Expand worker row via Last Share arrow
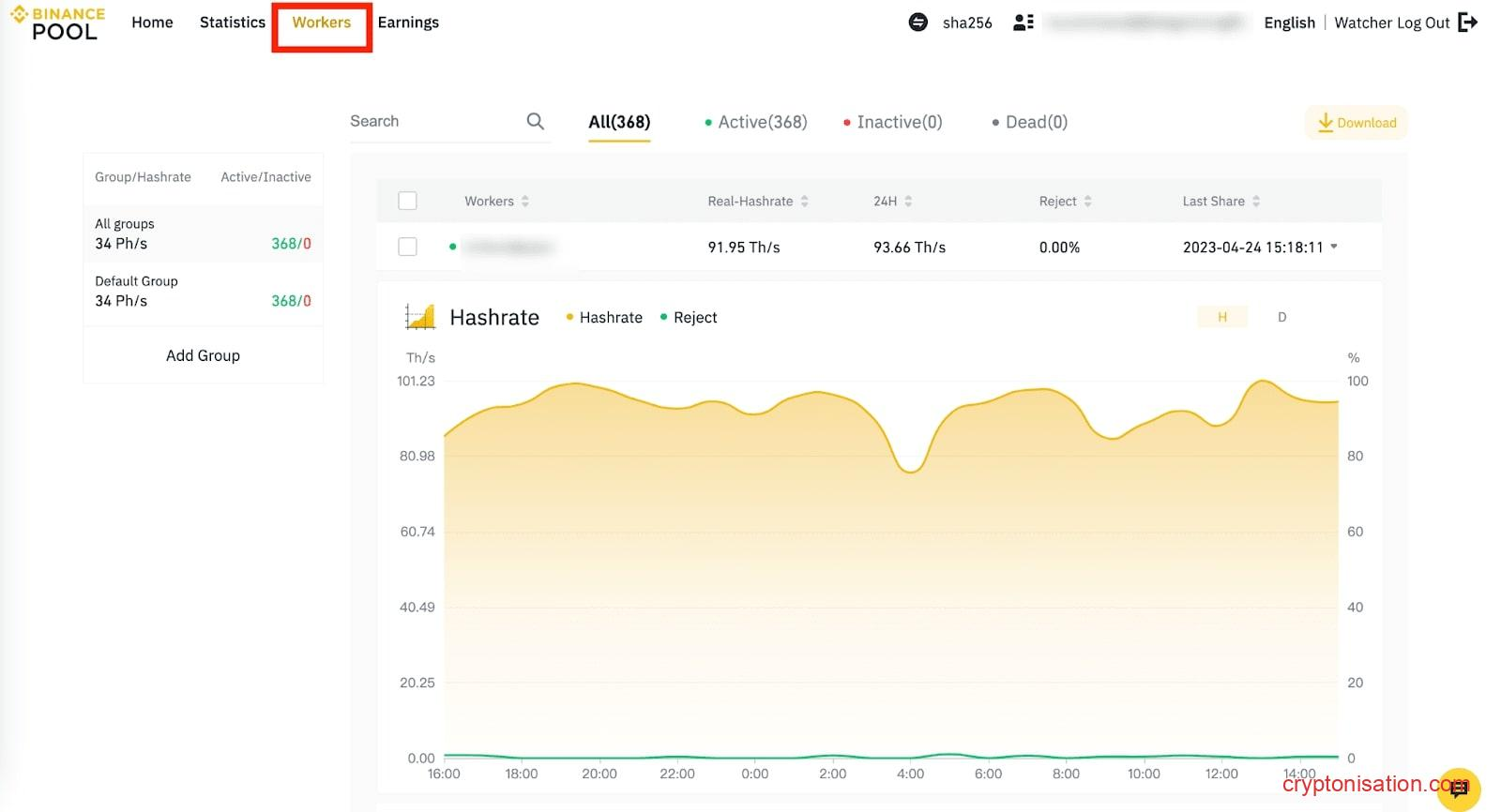 [1334, 247]
